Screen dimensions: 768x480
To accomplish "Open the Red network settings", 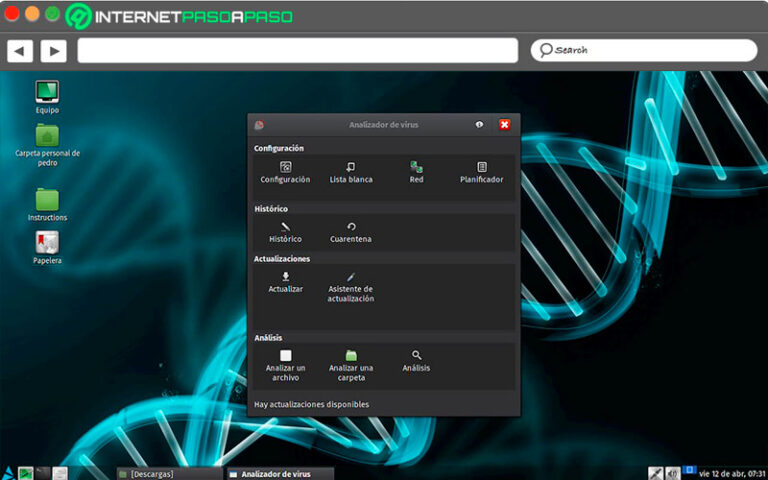I will point(416,172).
